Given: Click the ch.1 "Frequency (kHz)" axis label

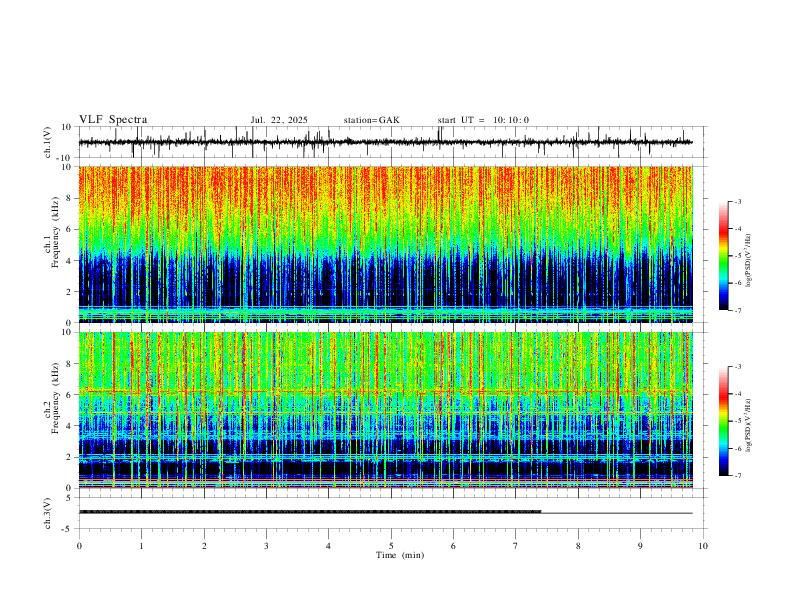Looking at the screenshot, I should pyautogui.click(x=56, y=232).
